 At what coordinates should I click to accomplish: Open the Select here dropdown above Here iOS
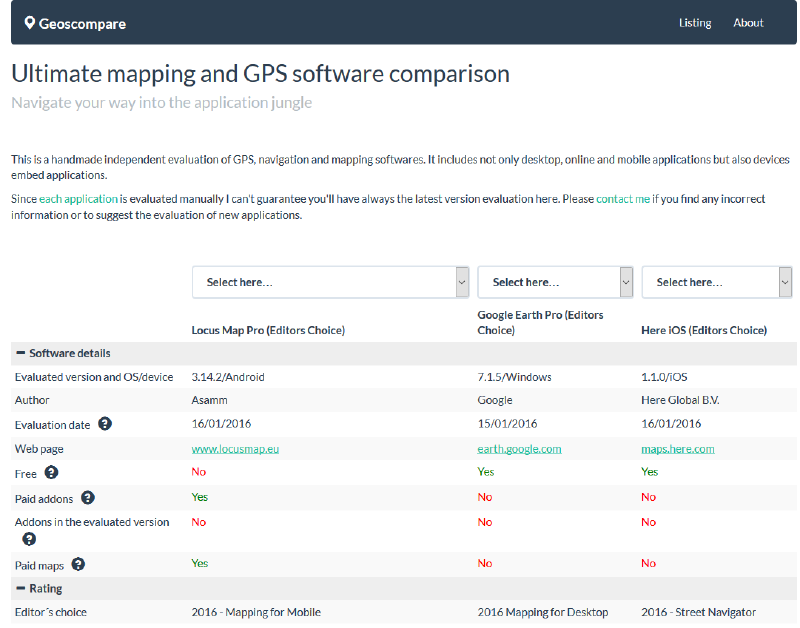click(x=717, y=282)
